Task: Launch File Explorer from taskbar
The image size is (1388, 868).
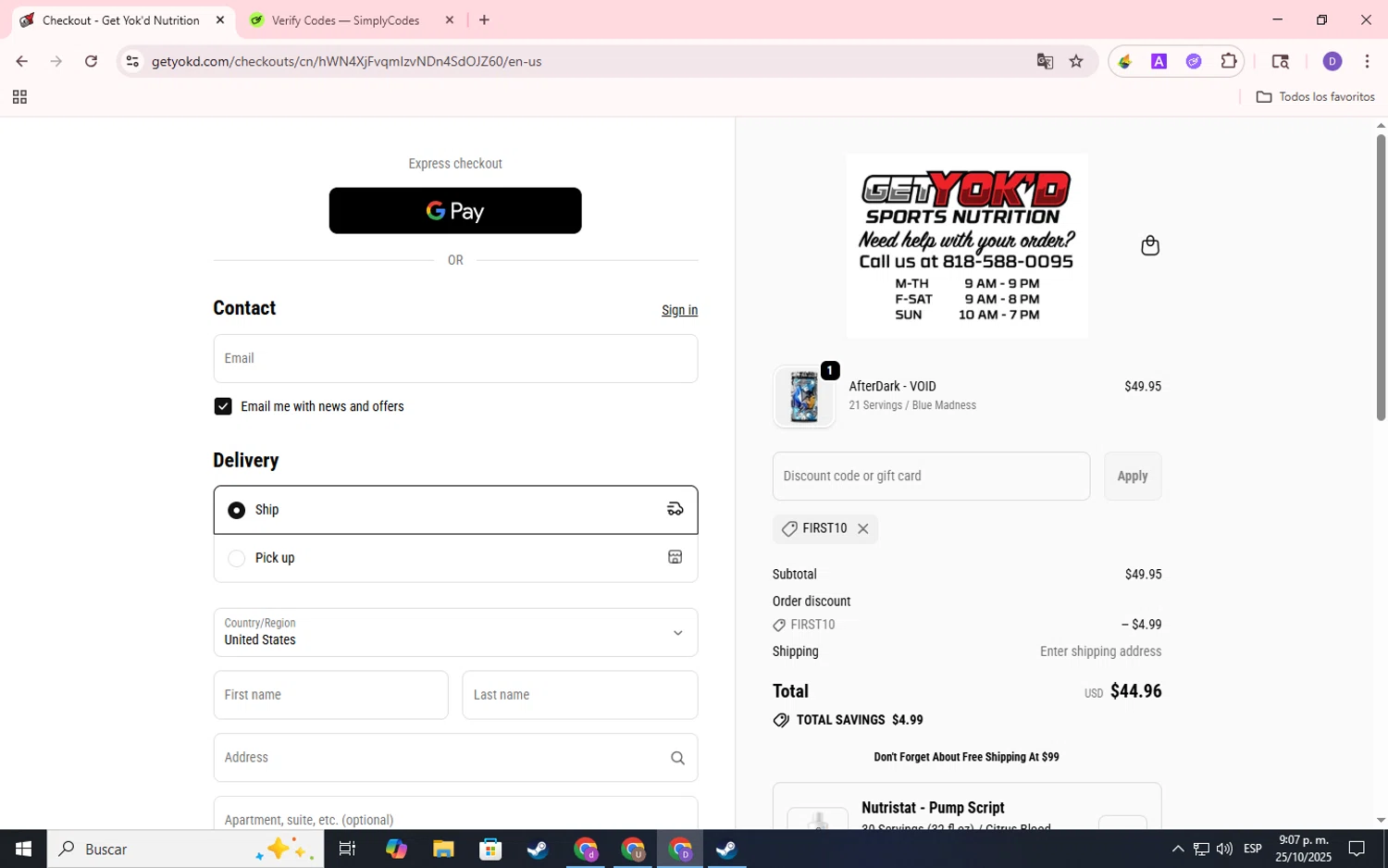Action: click(x=443, y=849)
